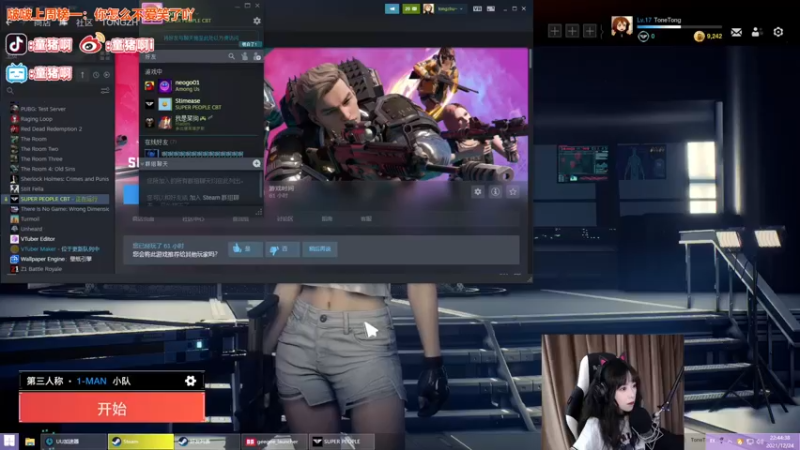Click ToneTong player avatar in lobby
This screenshot has width=800, height=450.
[621, 26]
